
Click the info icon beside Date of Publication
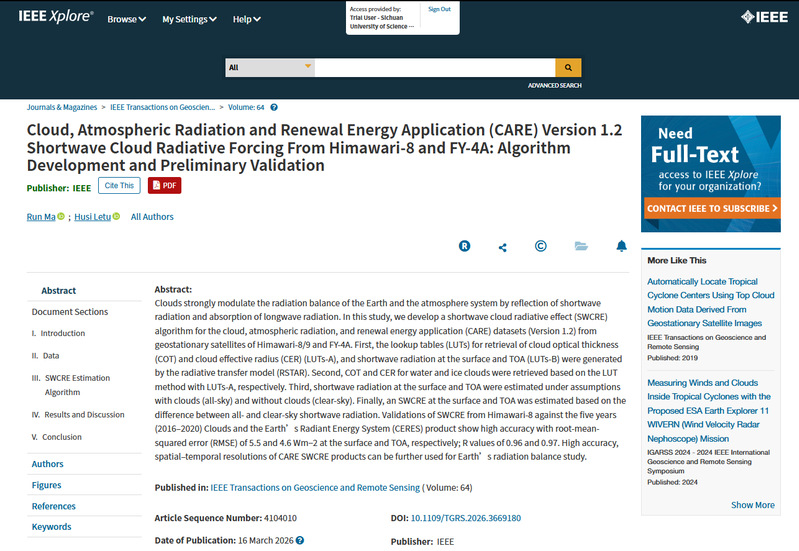point(300,540)
